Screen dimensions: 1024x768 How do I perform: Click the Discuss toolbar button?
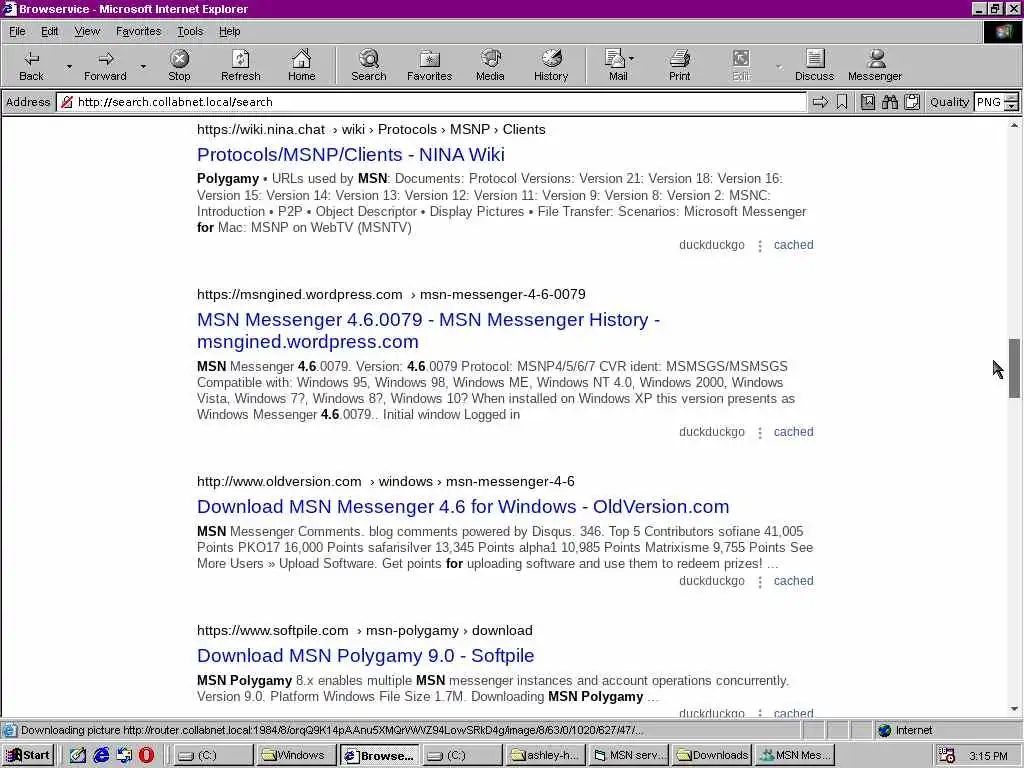(x=814, y=65)
